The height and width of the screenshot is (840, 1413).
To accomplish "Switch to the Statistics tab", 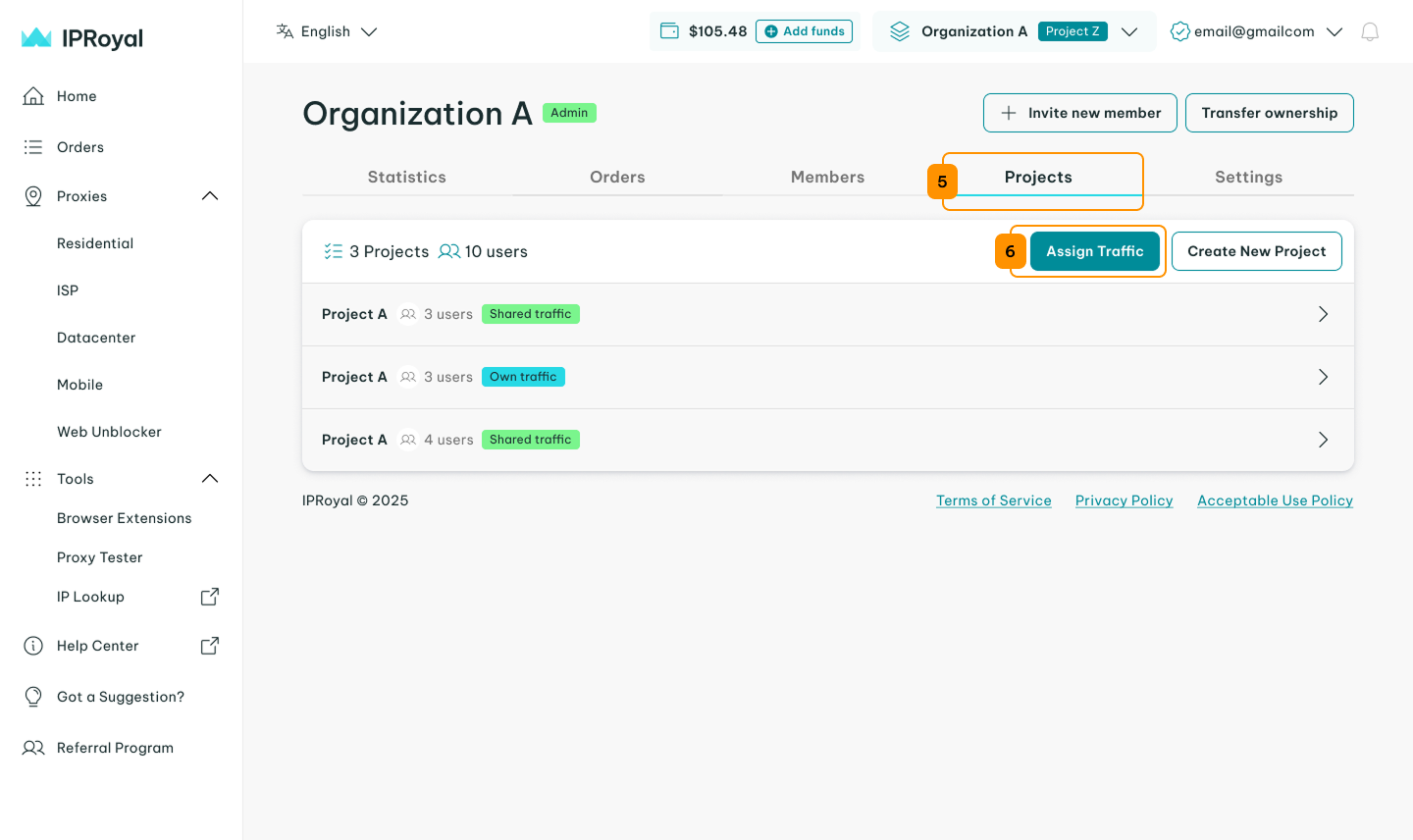I will point(406,177).
